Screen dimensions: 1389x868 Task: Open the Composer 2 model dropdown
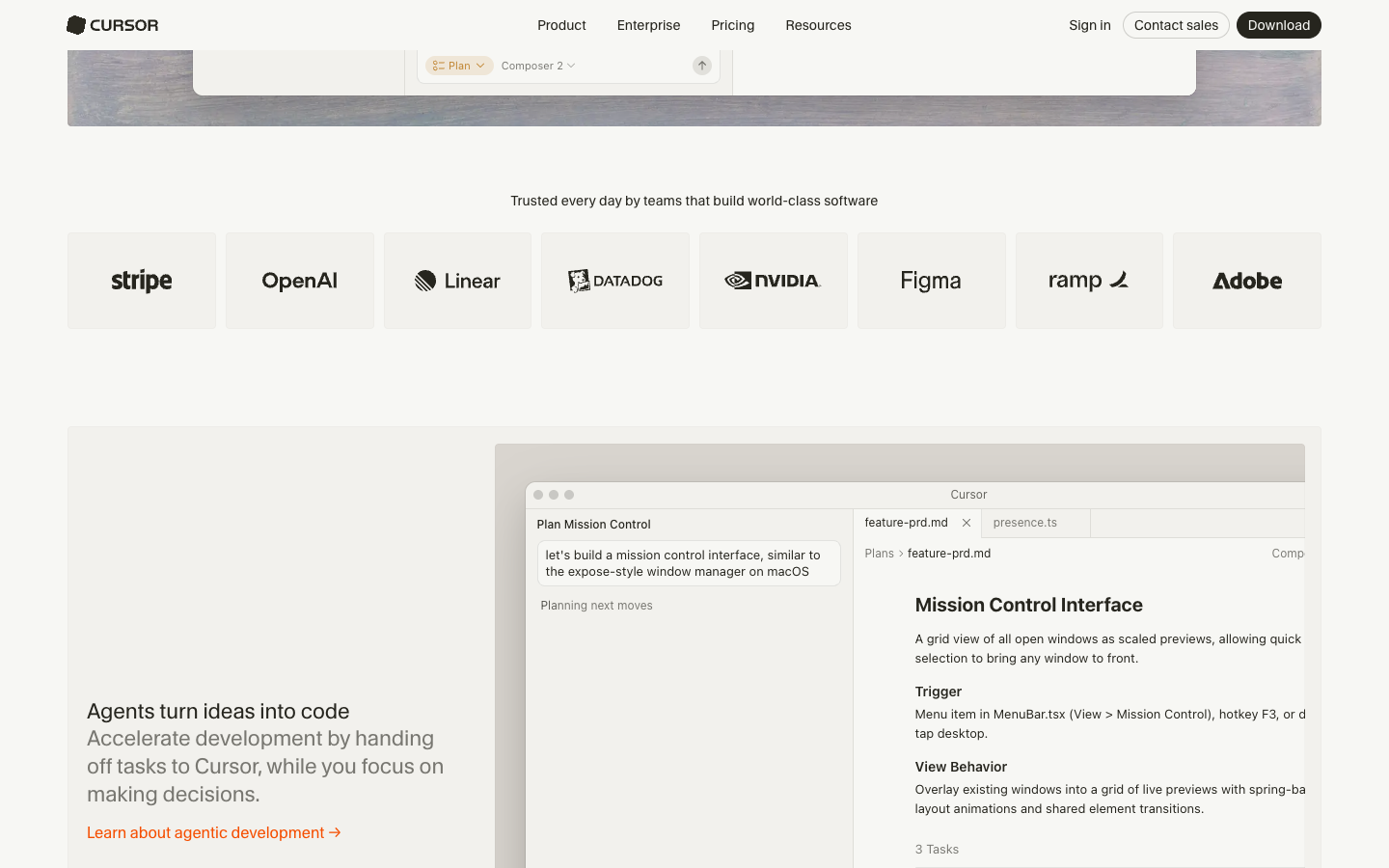(x=538, y=66)
